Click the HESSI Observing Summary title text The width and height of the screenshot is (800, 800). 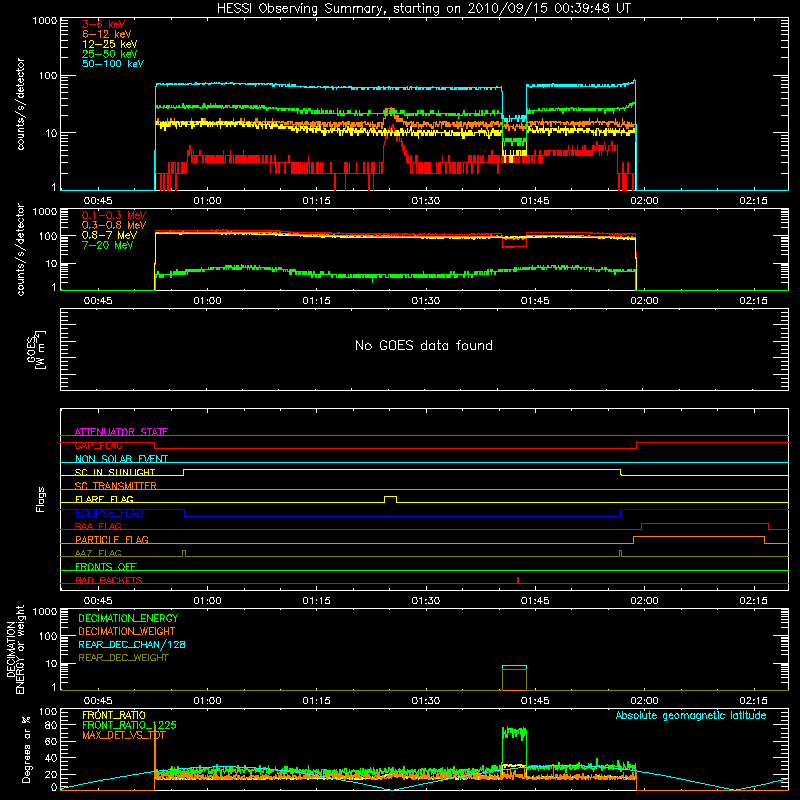tap(423, 9)
